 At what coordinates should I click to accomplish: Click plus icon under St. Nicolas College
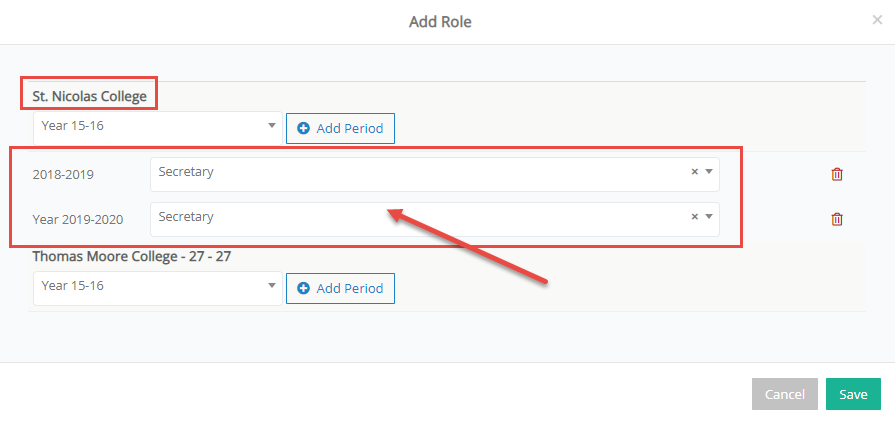[304, 128]
